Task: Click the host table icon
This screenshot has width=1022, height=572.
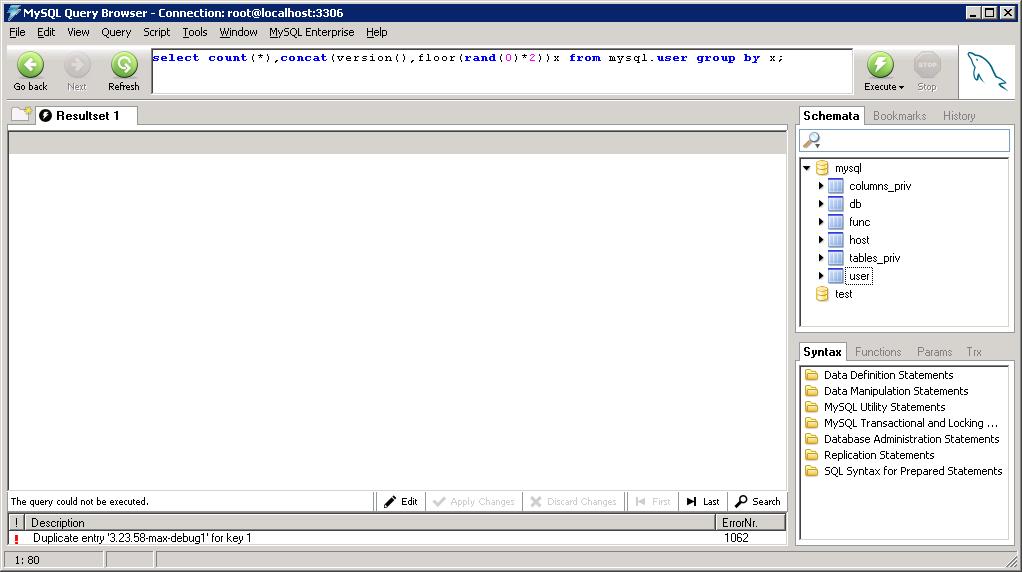Action: point(836,240)
